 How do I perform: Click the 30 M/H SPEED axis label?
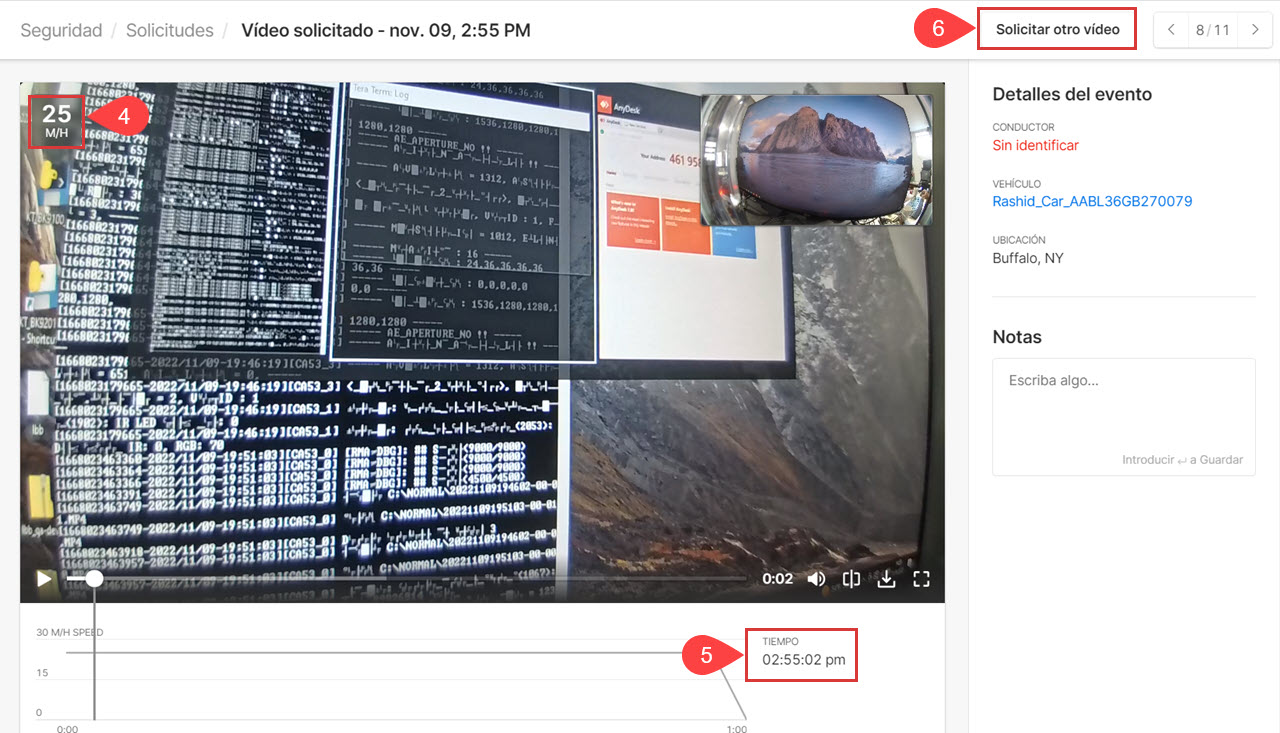click(70, 632)
